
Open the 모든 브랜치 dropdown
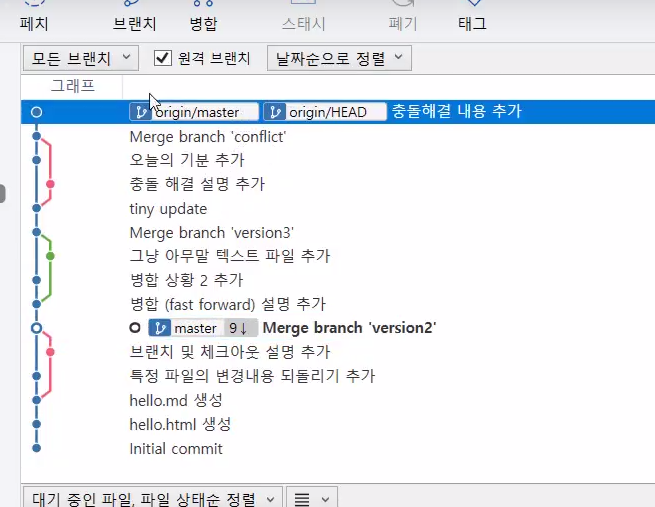[x=81, y=58]
